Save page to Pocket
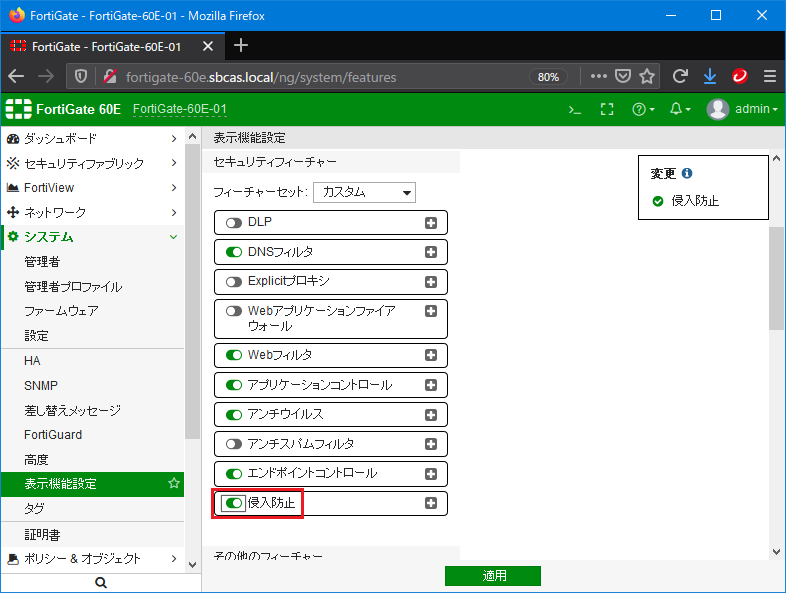Image resolution: width=786 pixels, height=593 pixels. [x=623, y=76]
